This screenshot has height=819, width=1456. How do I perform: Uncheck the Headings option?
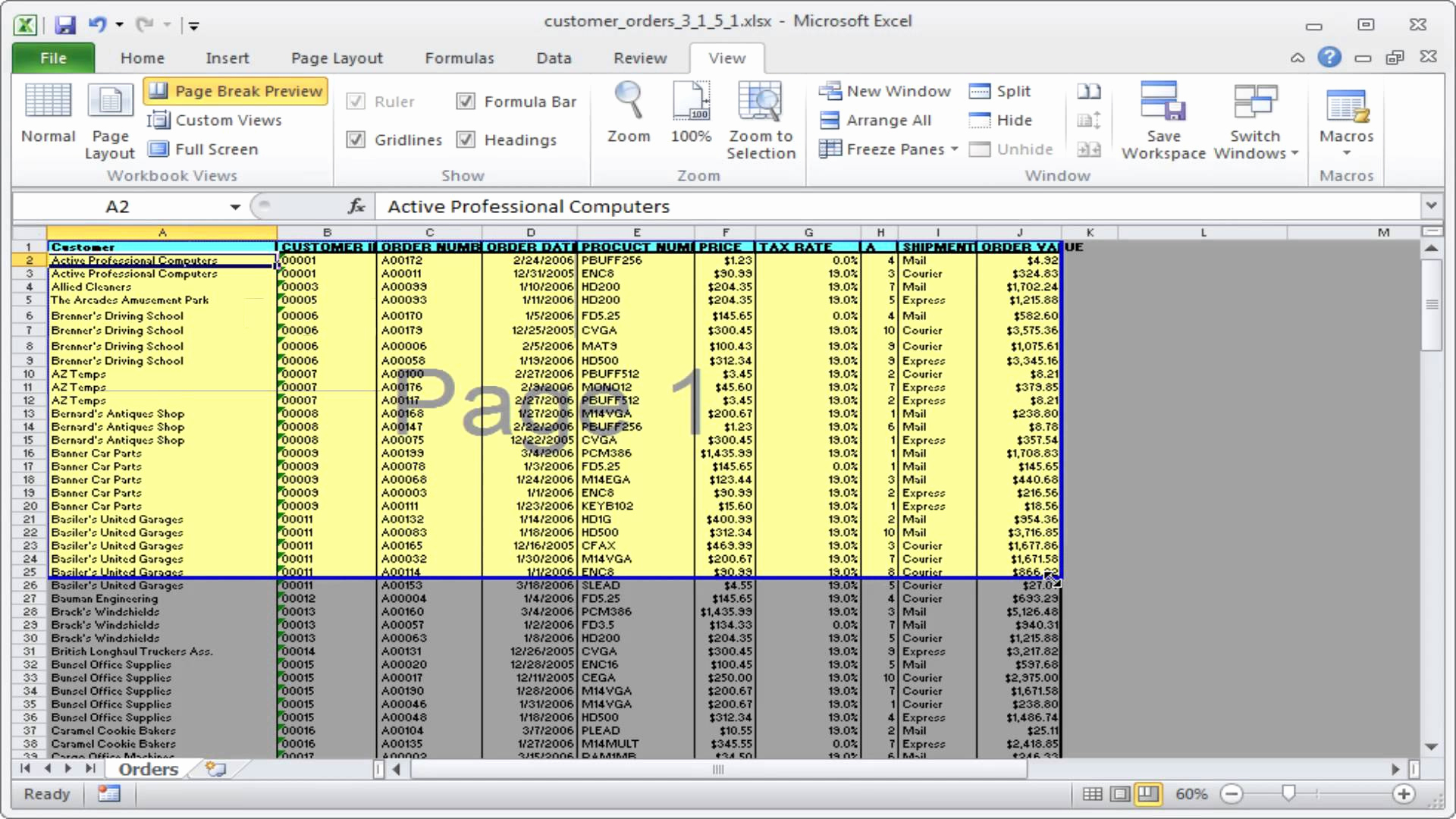click(466, 139)
